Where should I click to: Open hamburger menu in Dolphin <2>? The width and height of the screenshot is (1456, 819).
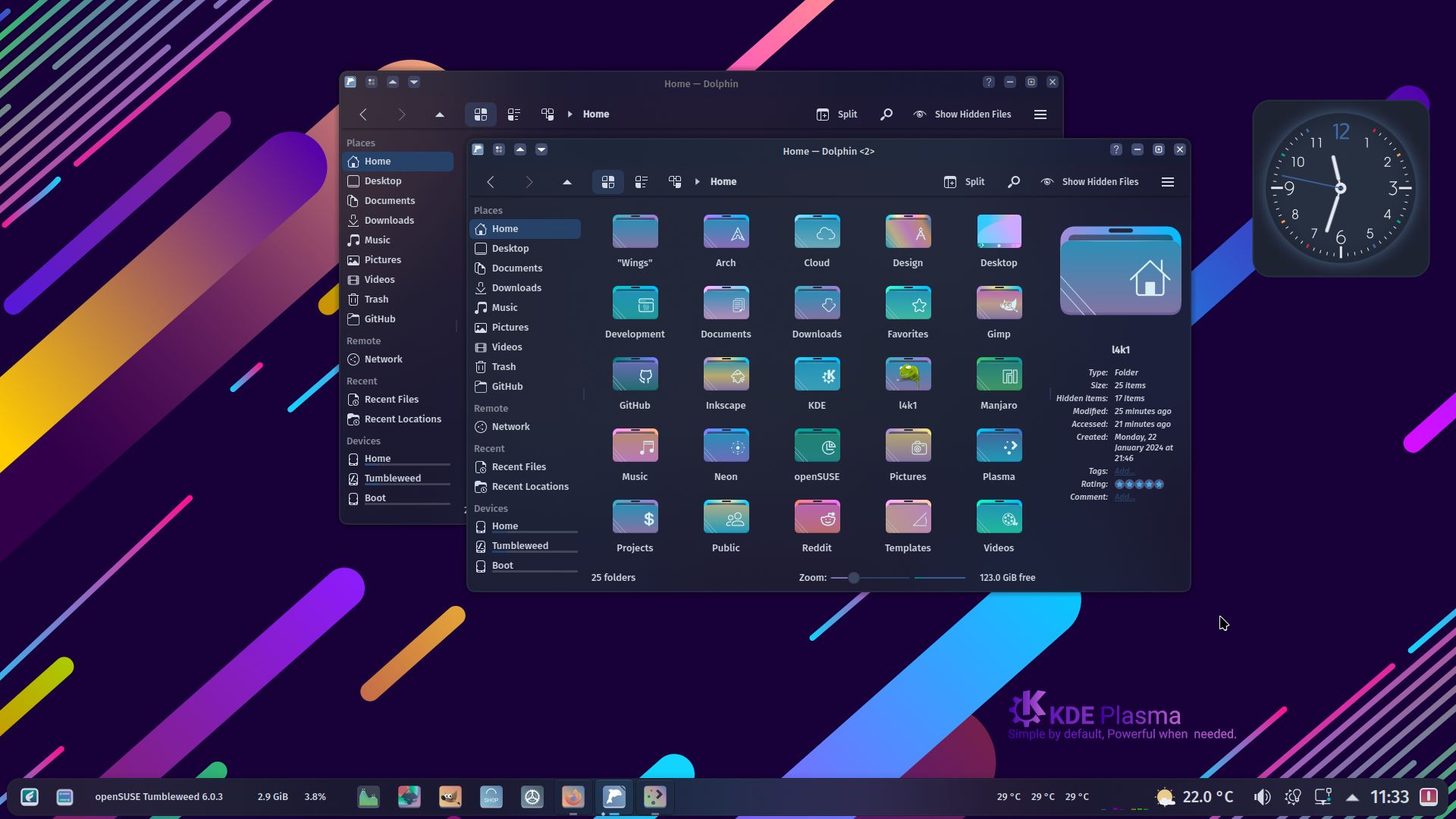coord(1168,182)
